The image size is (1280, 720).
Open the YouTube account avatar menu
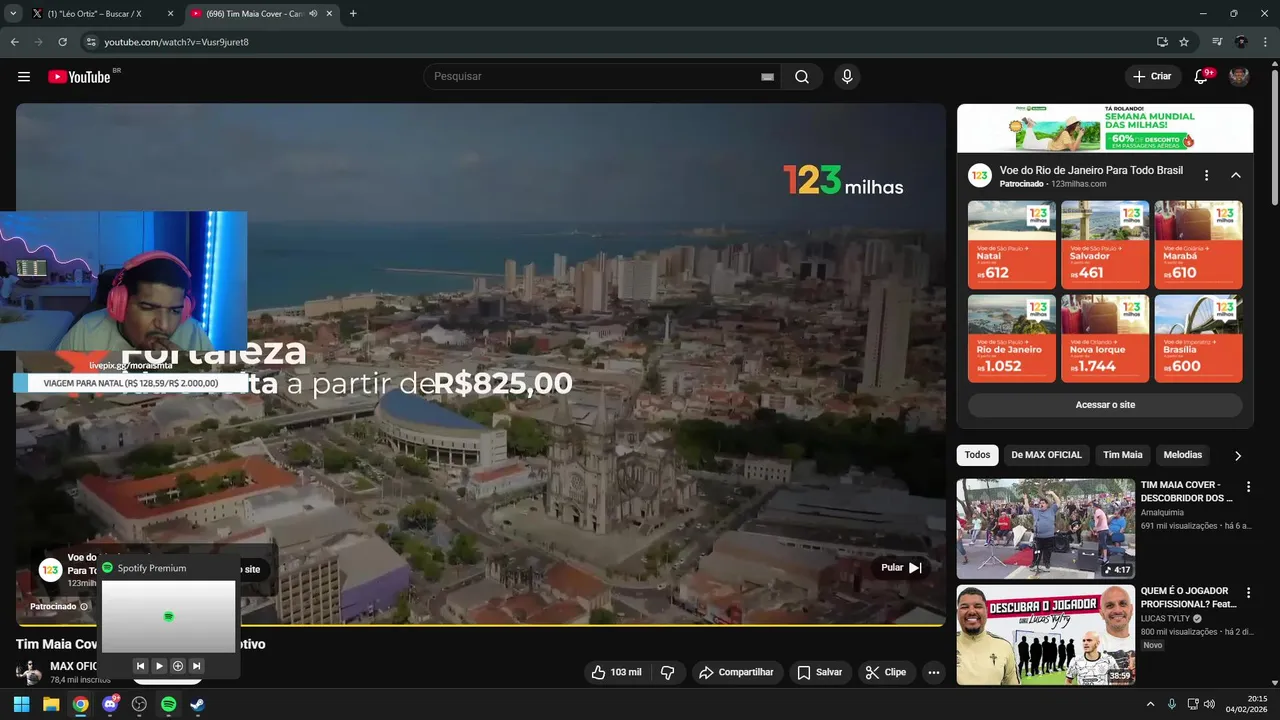[x=1239, y=77]
